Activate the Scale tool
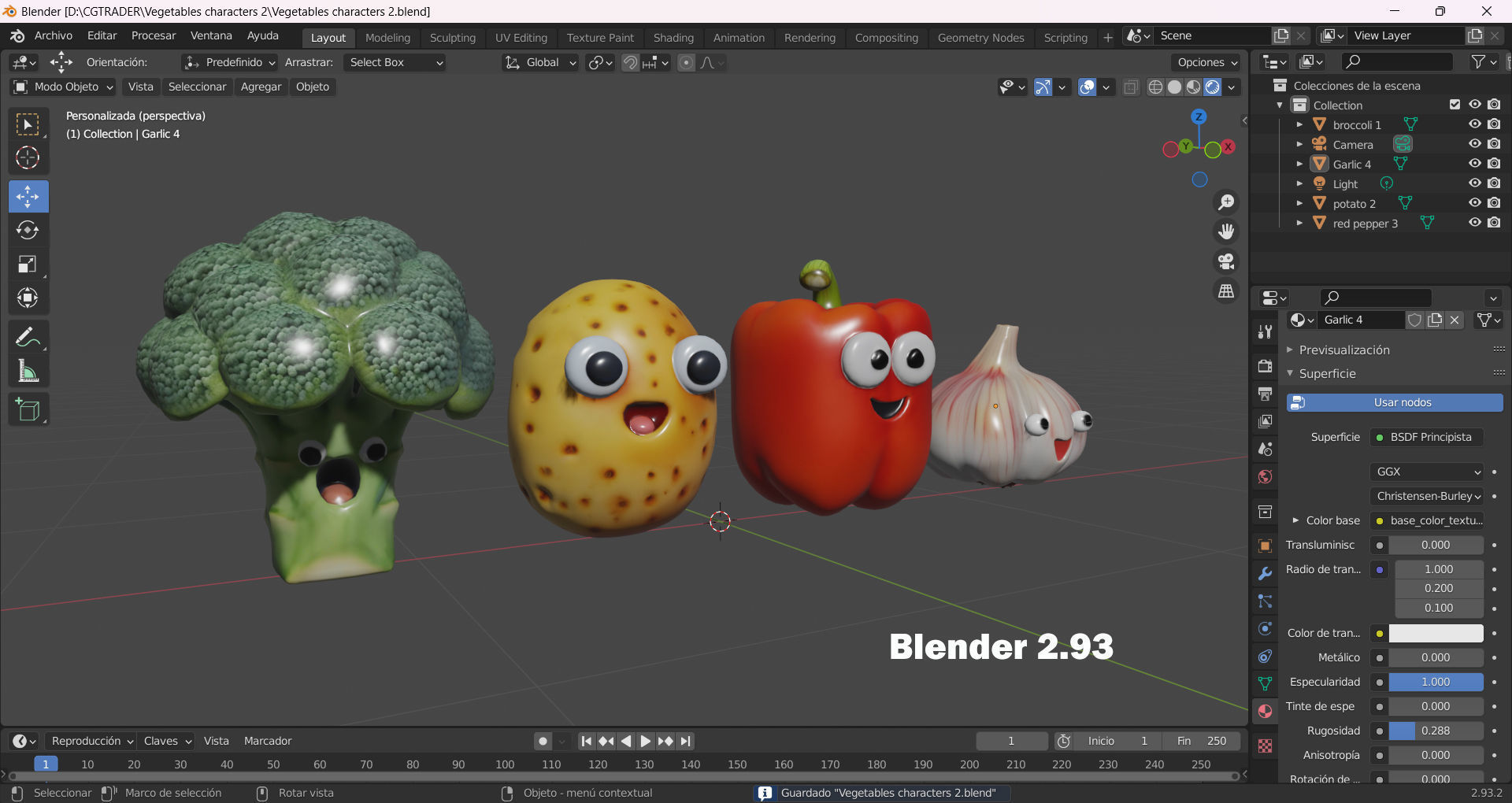This screenshot has width=1512, height=803. click(28, 265)
